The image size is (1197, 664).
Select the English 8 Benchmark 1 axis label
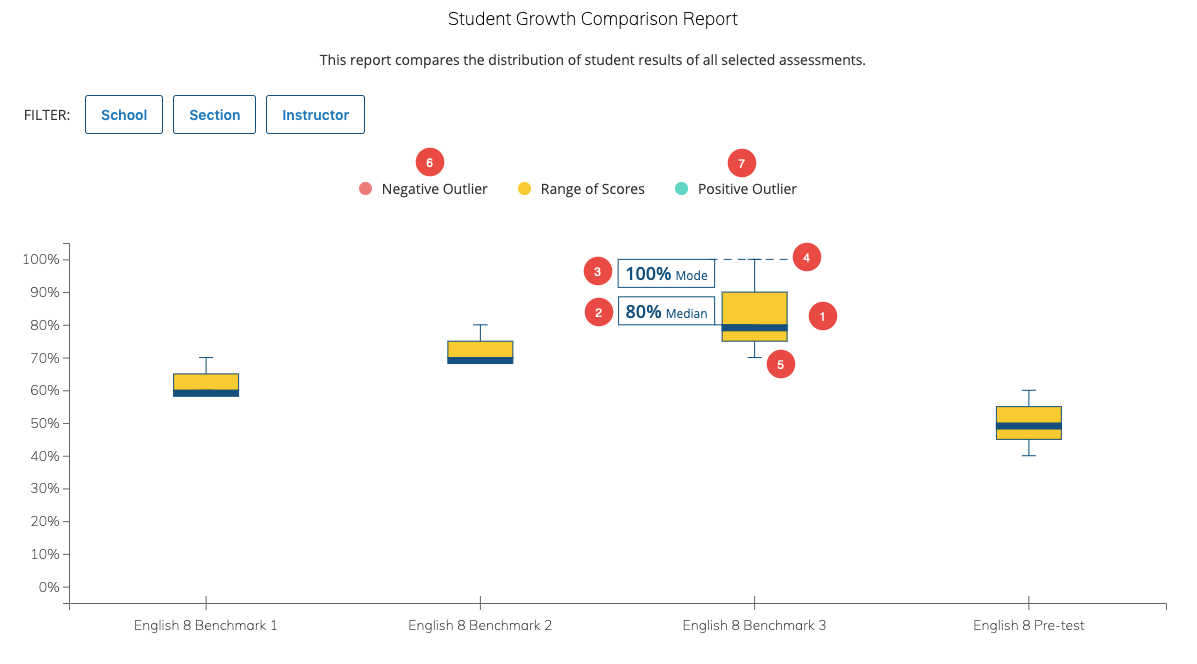(205, 624)
